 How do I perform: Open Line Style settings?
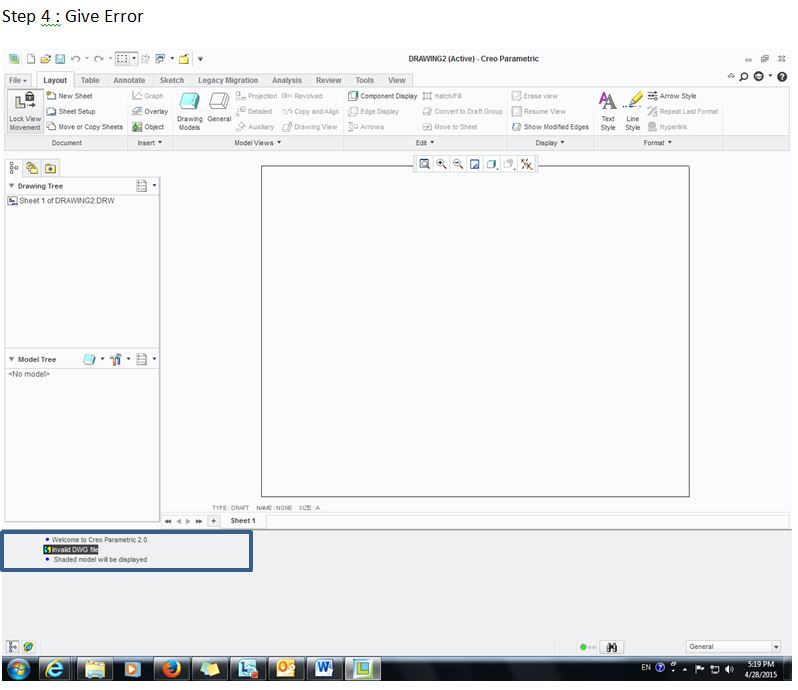pos(633,111)
